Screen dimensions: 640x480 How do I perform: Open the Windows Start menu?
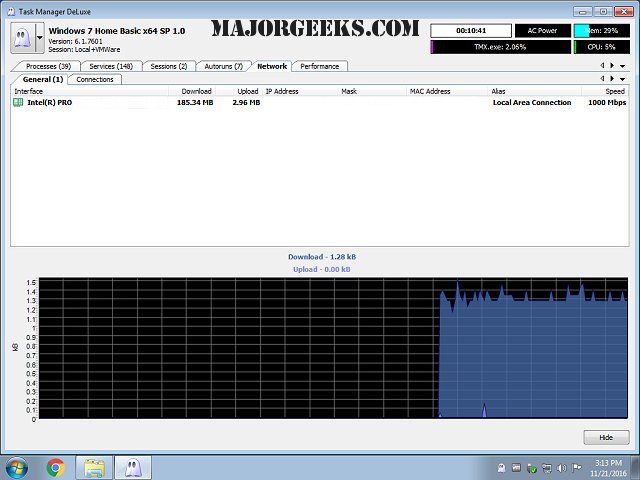pos(17,467)
